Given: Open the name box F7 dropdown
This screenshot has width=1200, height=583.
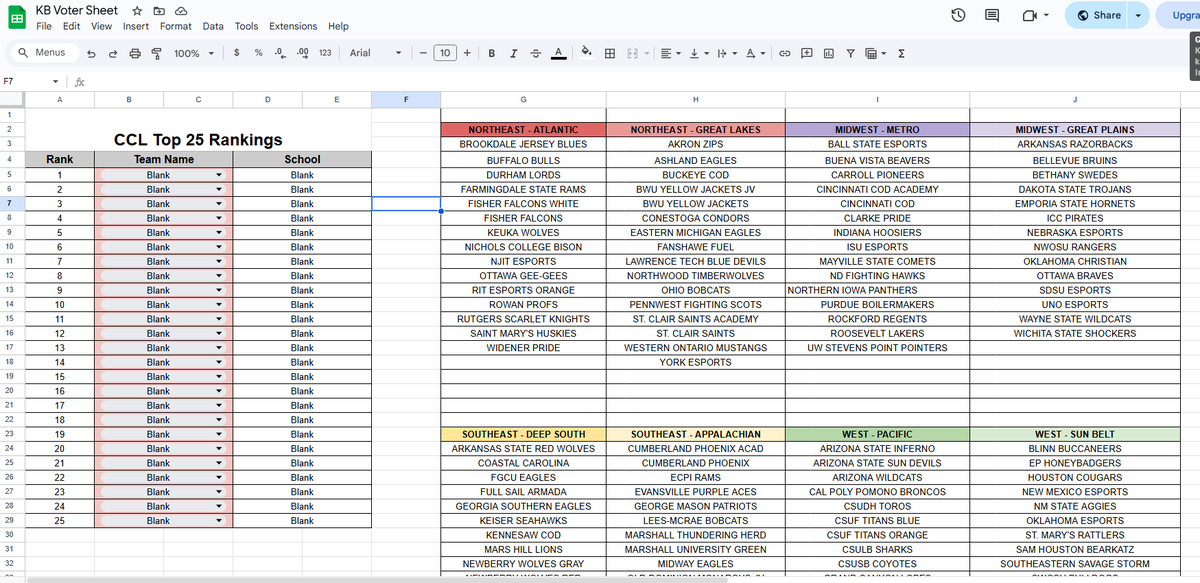Looking at the screenshot, I should coord(56,82).
